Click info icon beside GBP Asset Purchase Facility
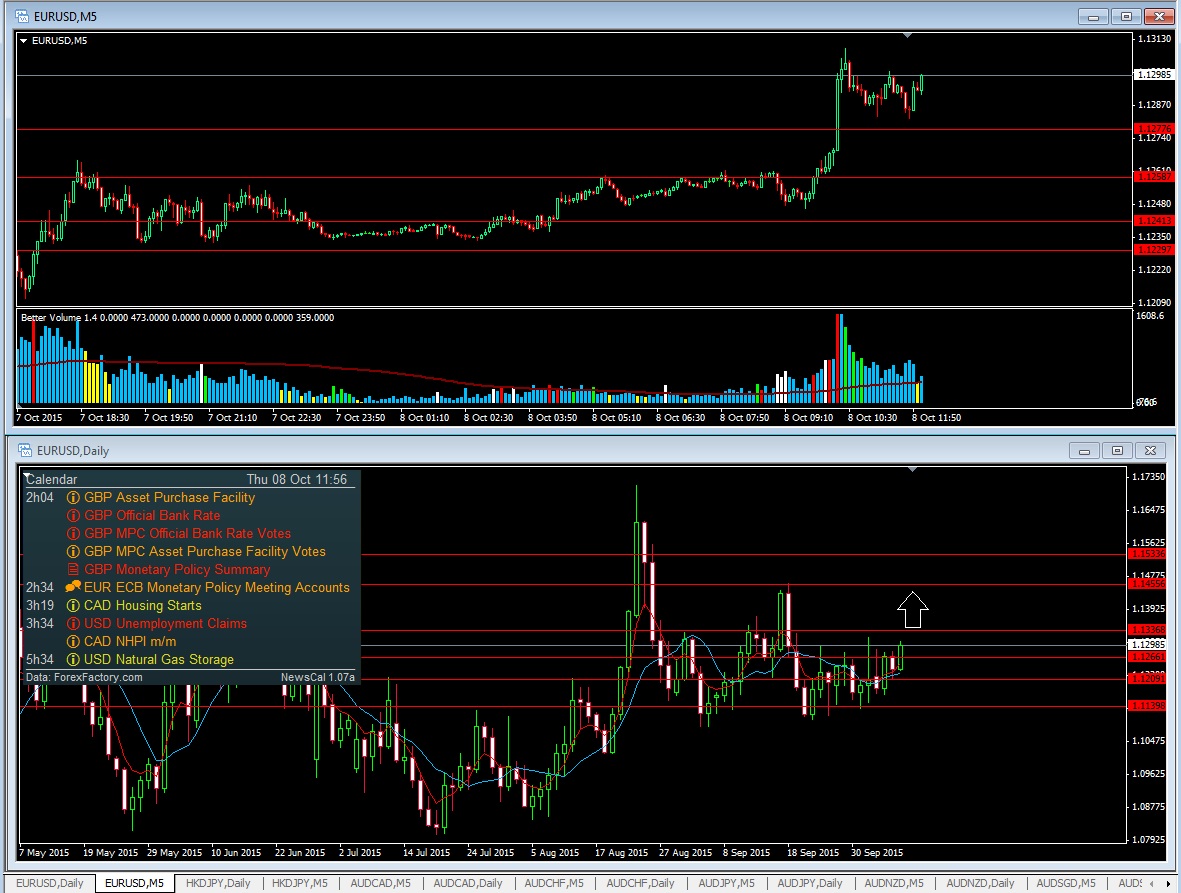This screenshot has width=1181, height=893. 73,498
